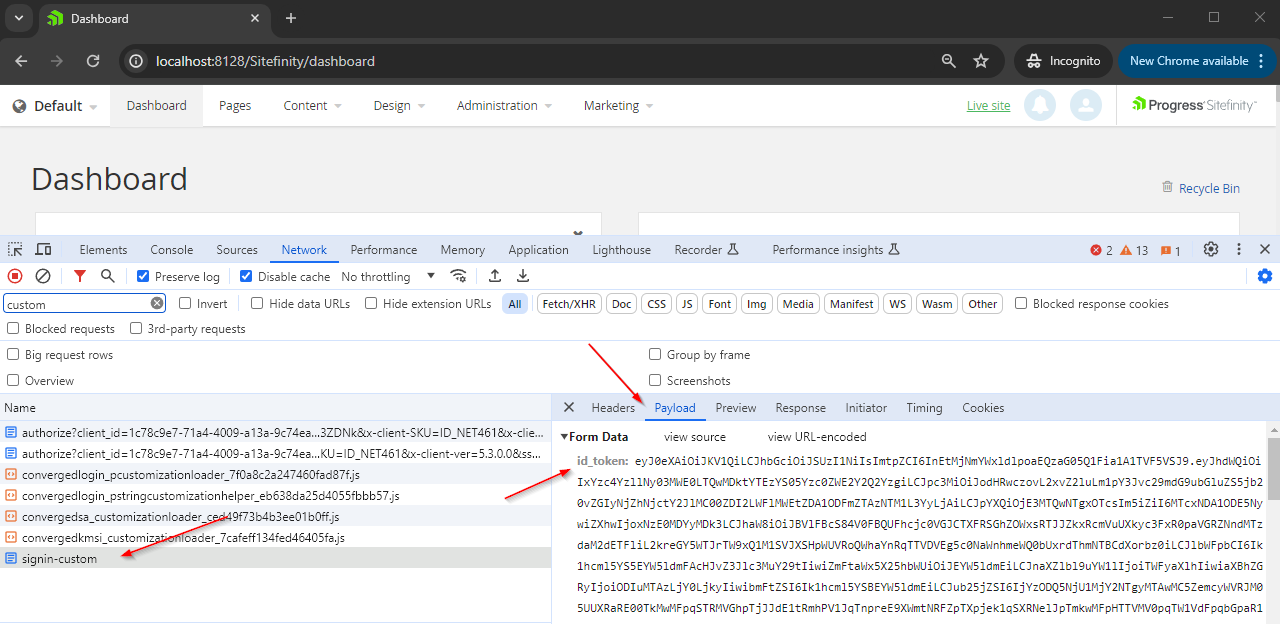
Task: Open DevTools settings gear icon
Action: pos(1211,249)
